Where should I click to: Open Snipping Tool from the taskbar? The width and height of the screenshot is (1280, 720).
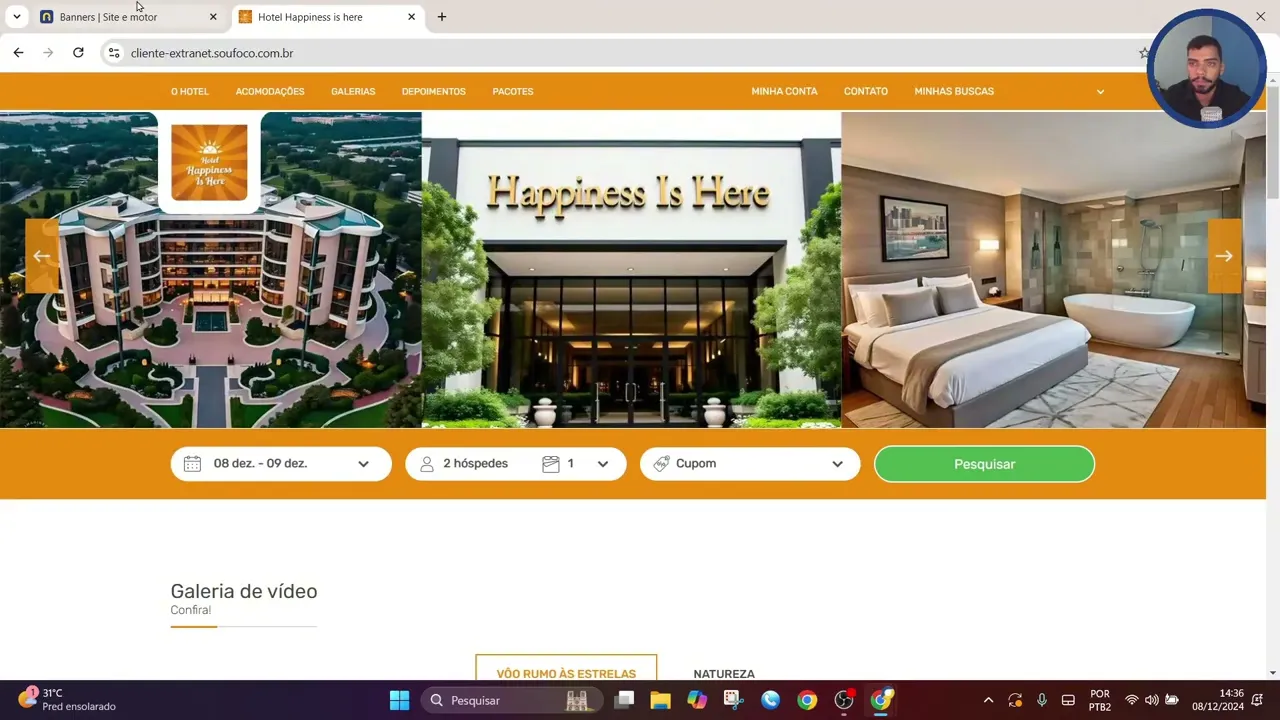coord(733,700)
